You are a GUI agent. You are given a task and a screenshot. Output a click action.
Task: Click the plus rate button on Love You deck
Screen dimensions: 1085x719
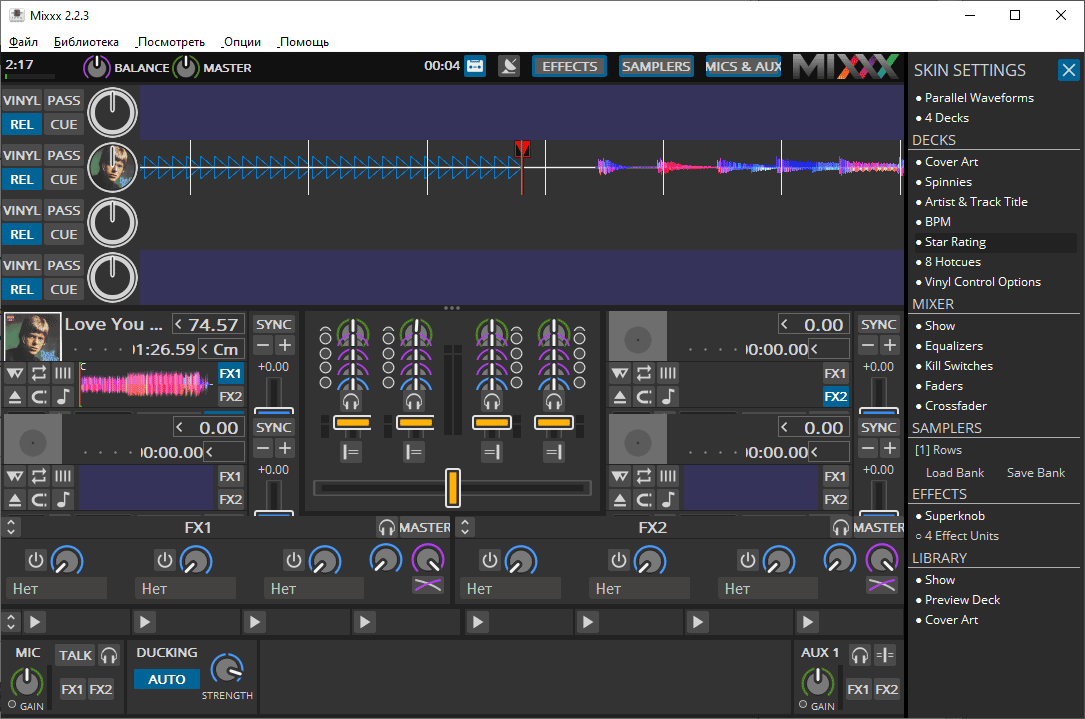(x=285, y=345)
